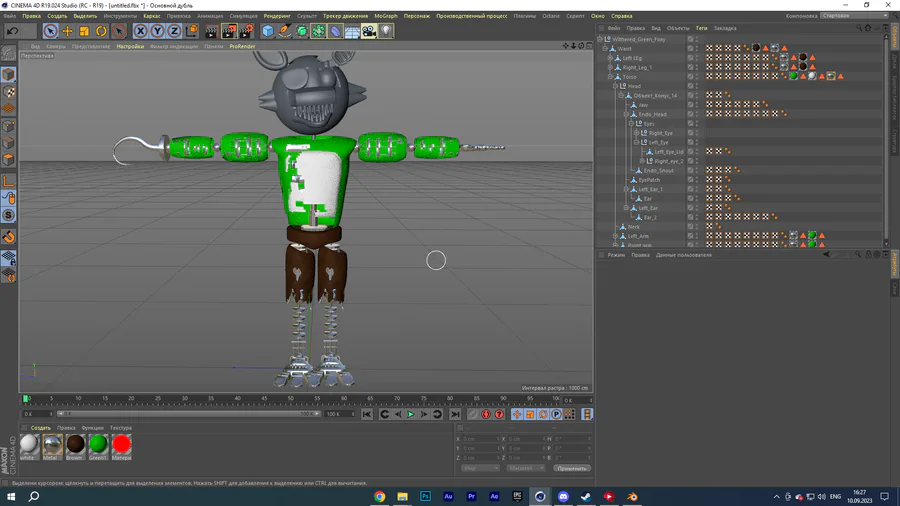The width and height of the screenshot is (900, 506).
Task: Open Создать in Material Manager
Action: [40, 428]
